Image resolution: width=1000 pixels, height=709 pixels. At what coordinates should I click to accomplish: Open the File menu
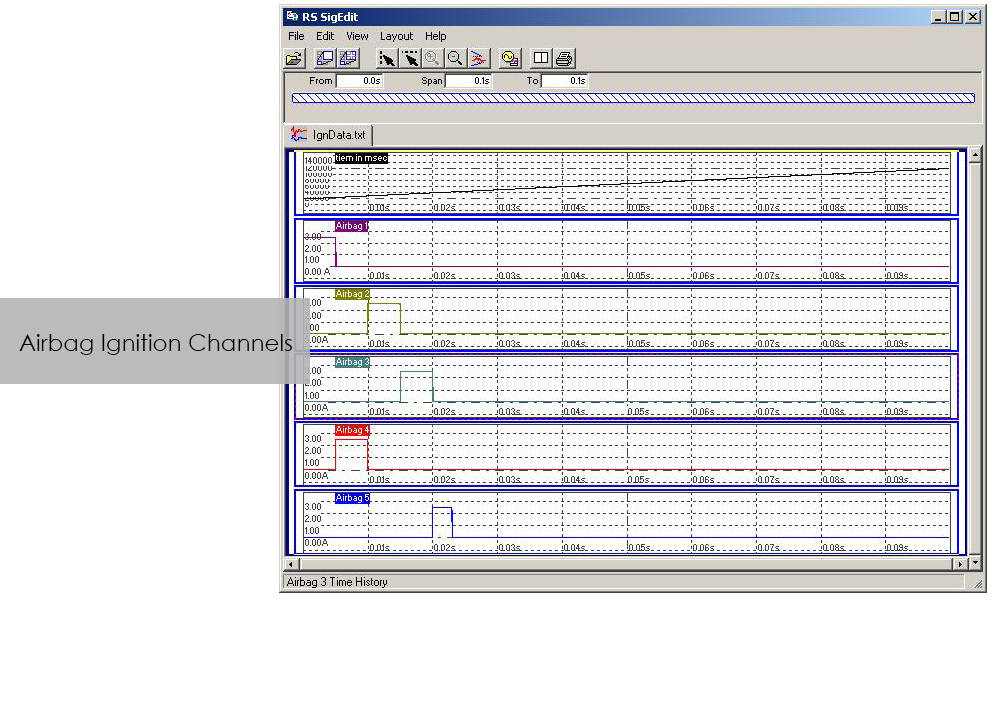coord(296,36)
